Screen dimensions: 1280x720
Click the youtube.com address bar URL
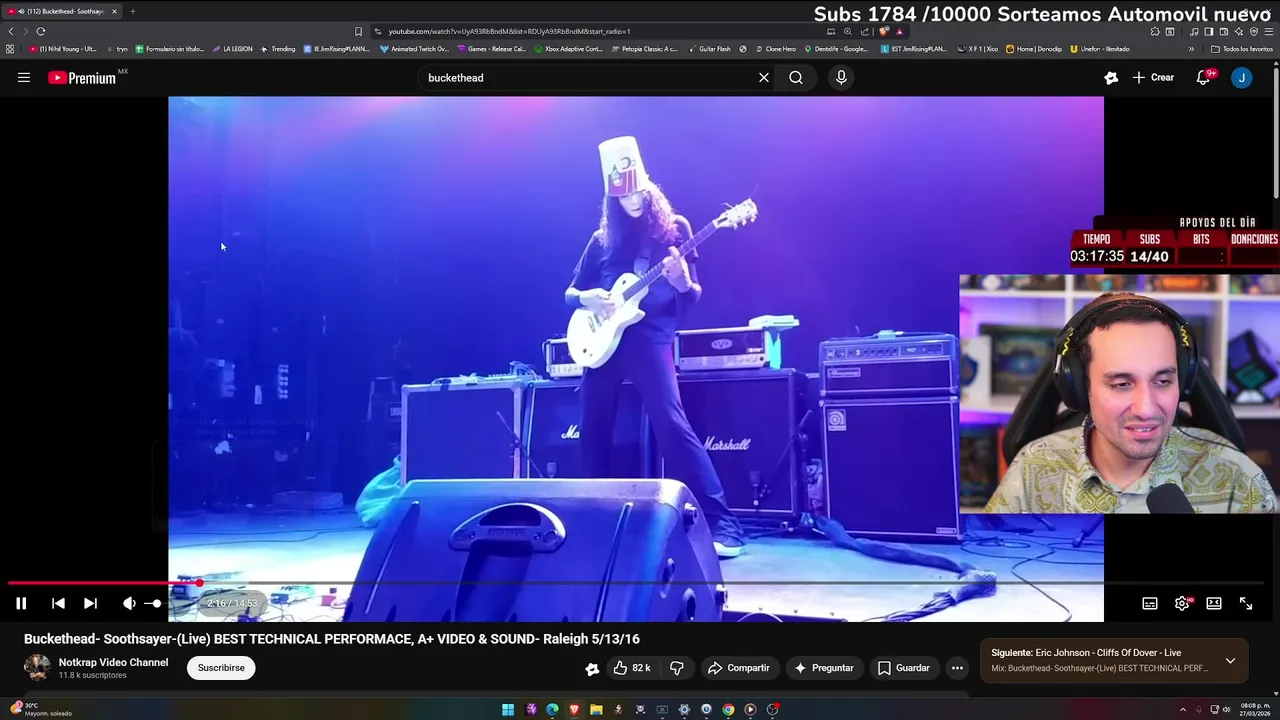point(509,31)
